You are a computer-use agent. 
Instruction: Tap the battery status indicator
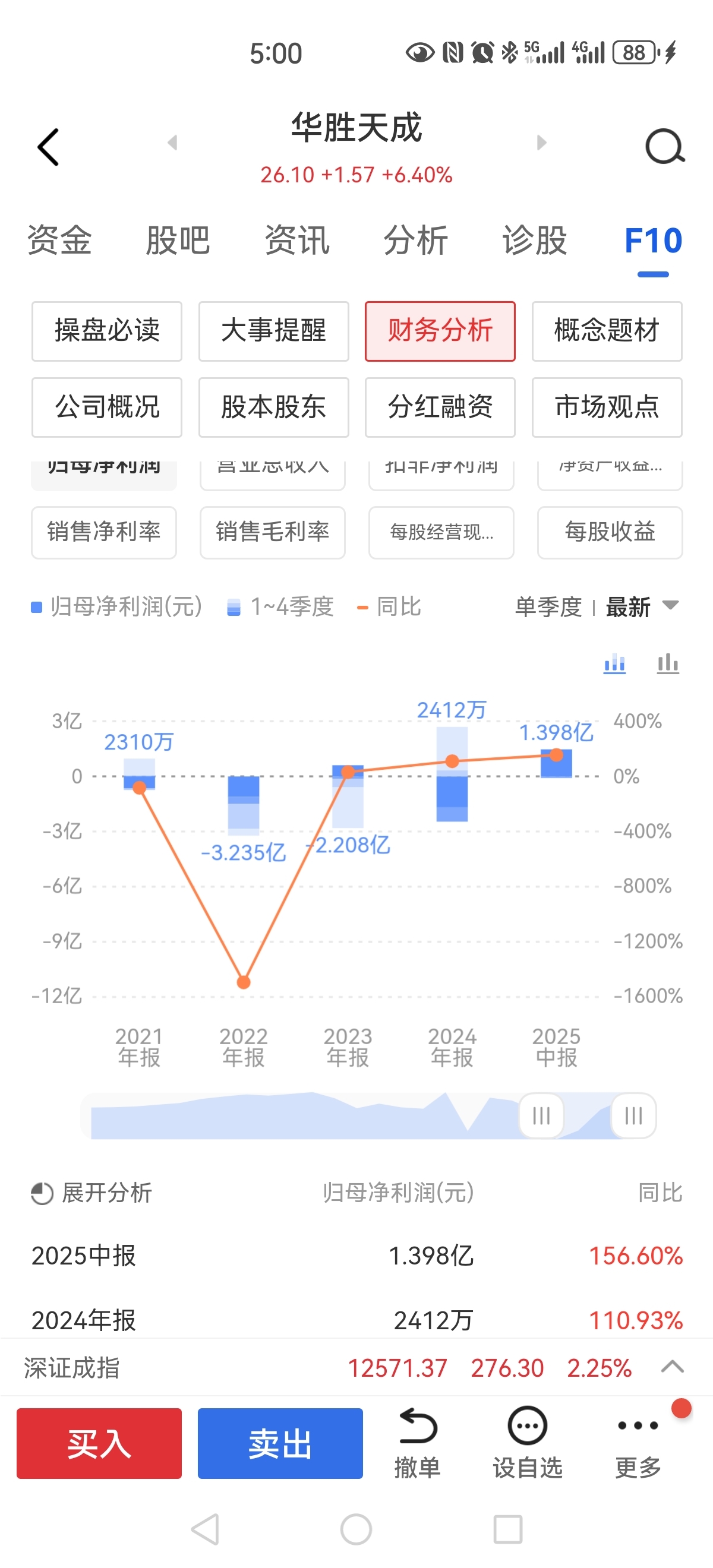pos(637,52)
